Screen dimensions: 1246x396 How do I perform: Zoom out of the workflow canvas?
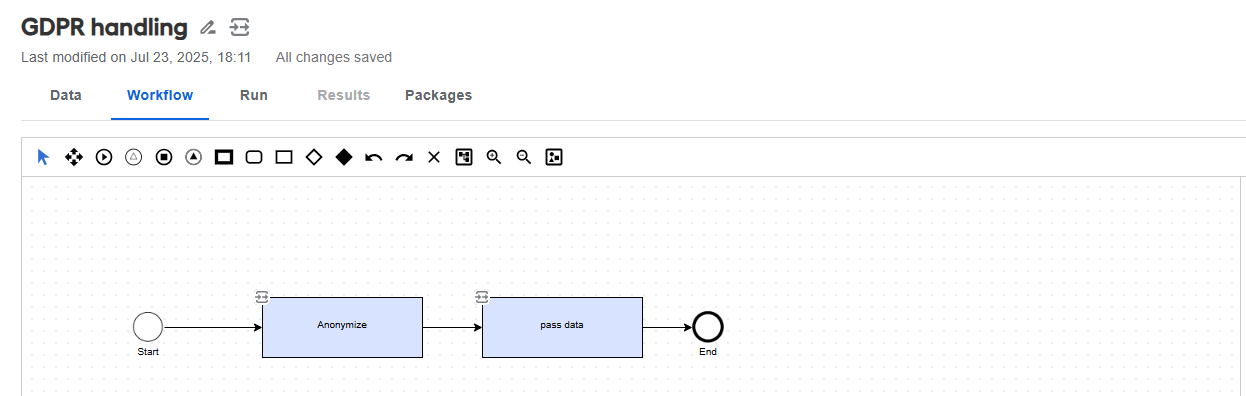pos(523,157)
